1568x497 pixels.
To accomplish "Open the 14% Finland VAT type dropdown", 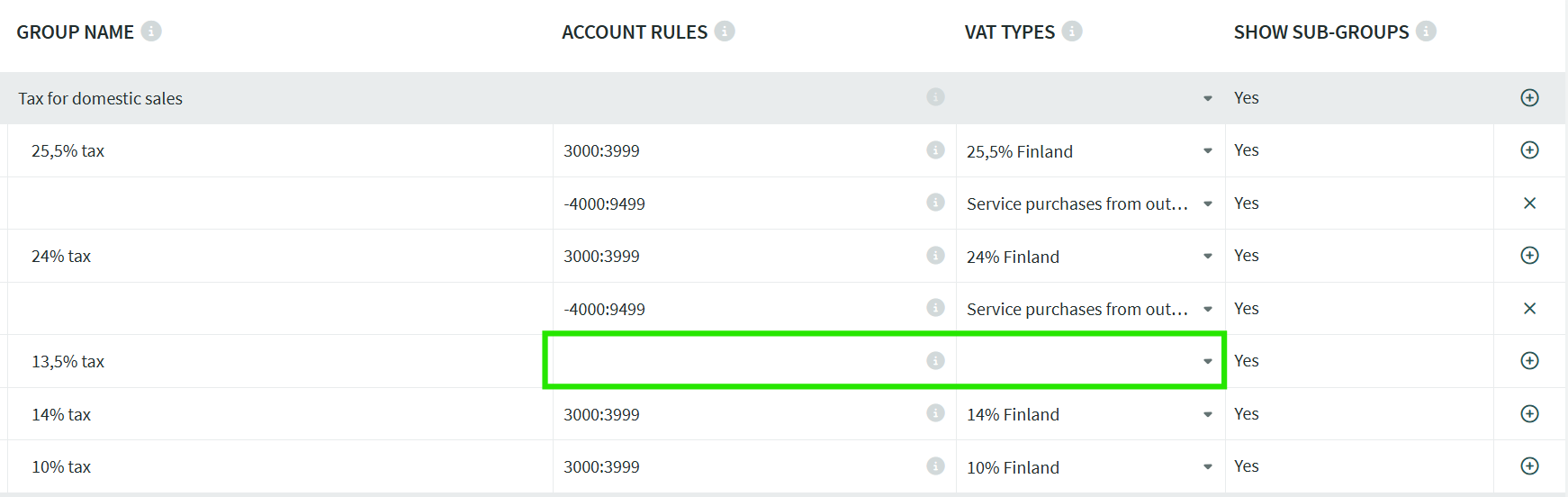I will 1207,415.
